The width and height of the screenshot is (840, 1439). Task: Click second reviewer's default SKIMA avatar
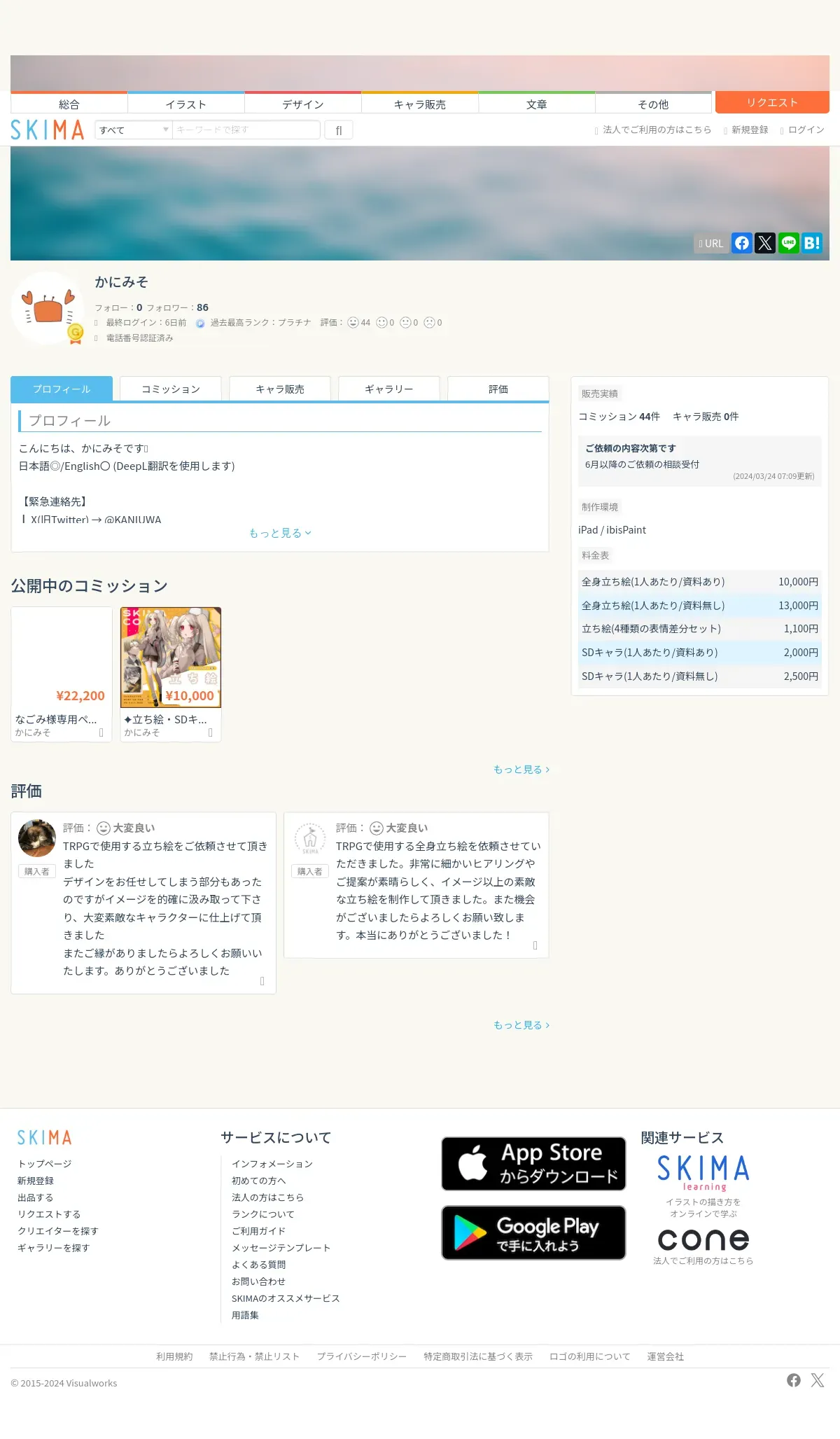pos(310,838)
